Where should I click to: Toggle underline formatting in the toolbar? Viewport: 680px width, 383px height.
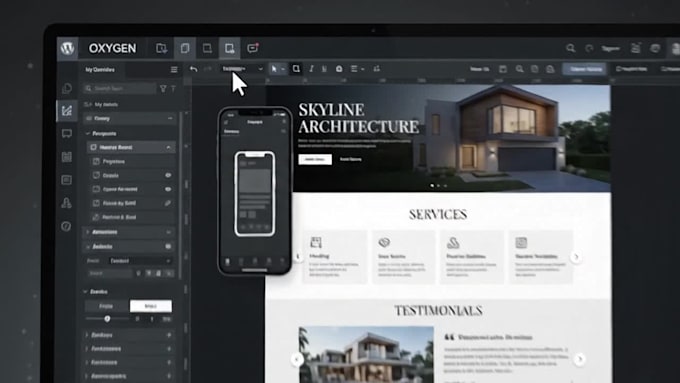[x=324, y=69]
